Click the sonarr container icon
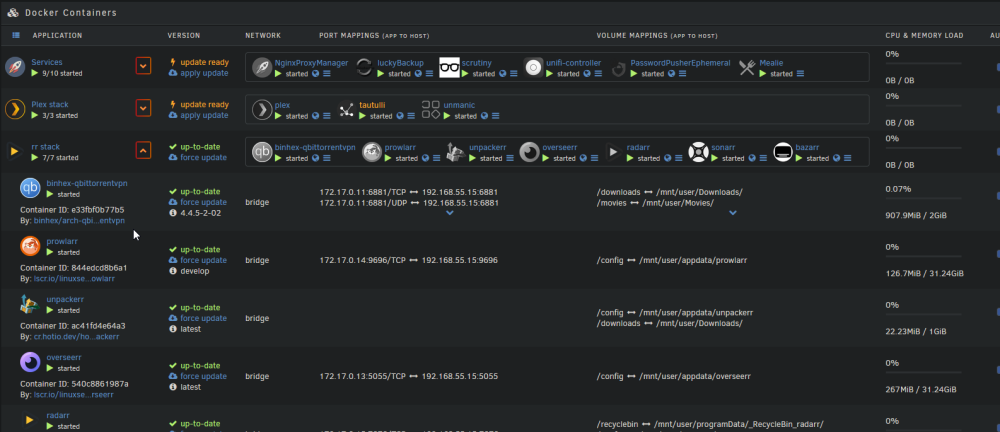 click(x=699, y=152)
